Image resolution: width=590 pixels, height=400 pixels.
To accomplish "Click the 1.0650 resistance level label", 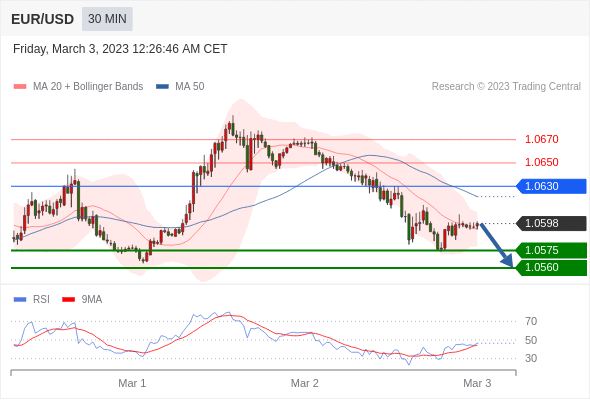I will tap(541, 162).
